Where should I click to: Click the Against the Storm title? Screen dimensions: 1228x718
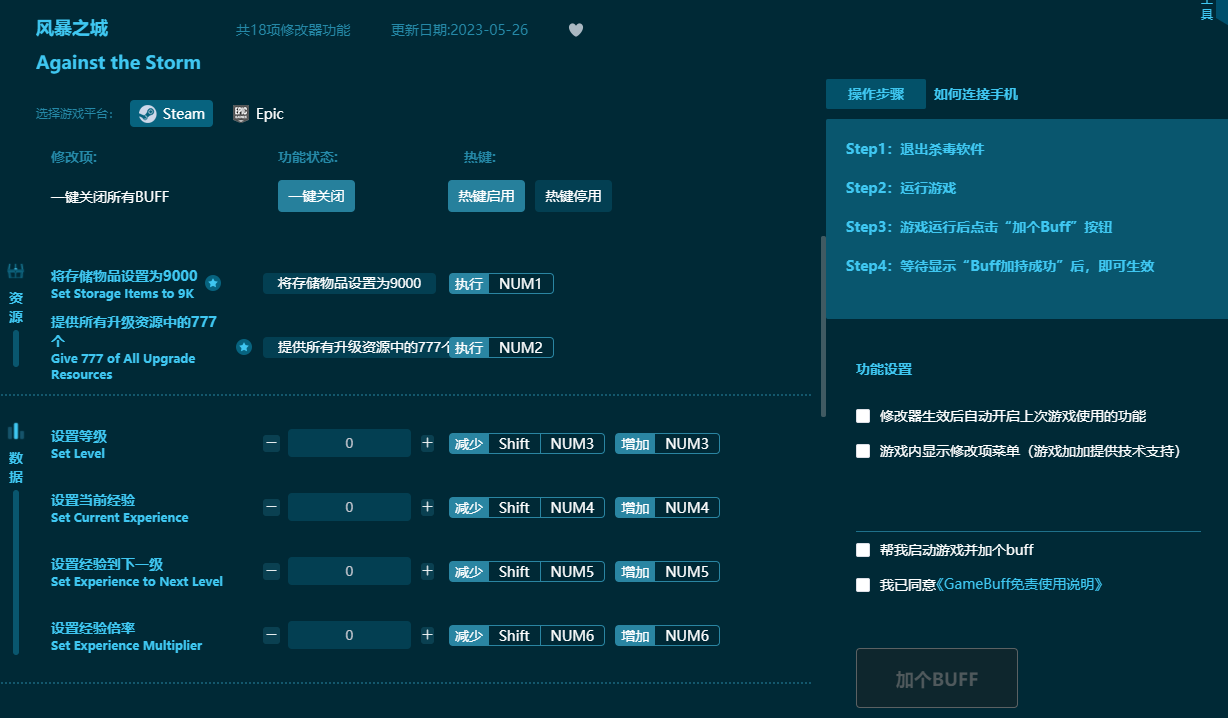[118, 62]
